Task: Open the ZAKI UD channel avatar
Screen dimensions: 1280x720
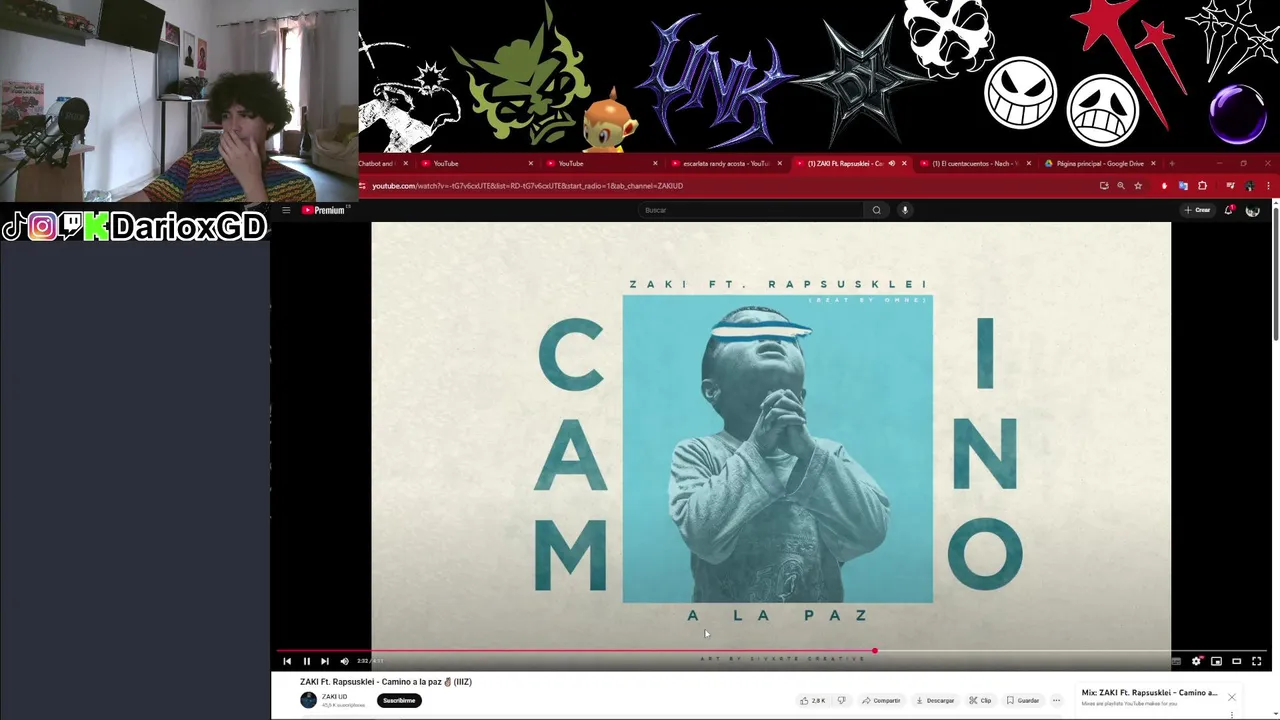Action: click(x=308, y=700)
